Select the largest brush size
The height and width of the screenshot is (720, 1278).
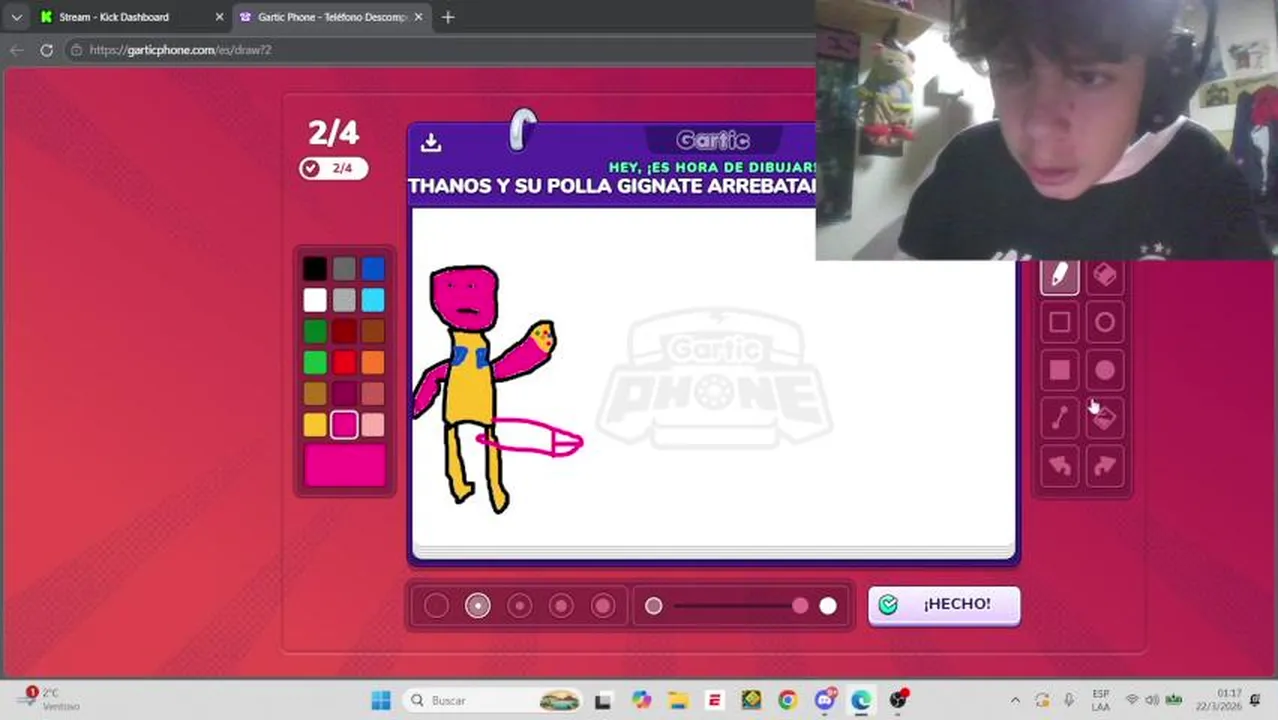pos(603,605)
